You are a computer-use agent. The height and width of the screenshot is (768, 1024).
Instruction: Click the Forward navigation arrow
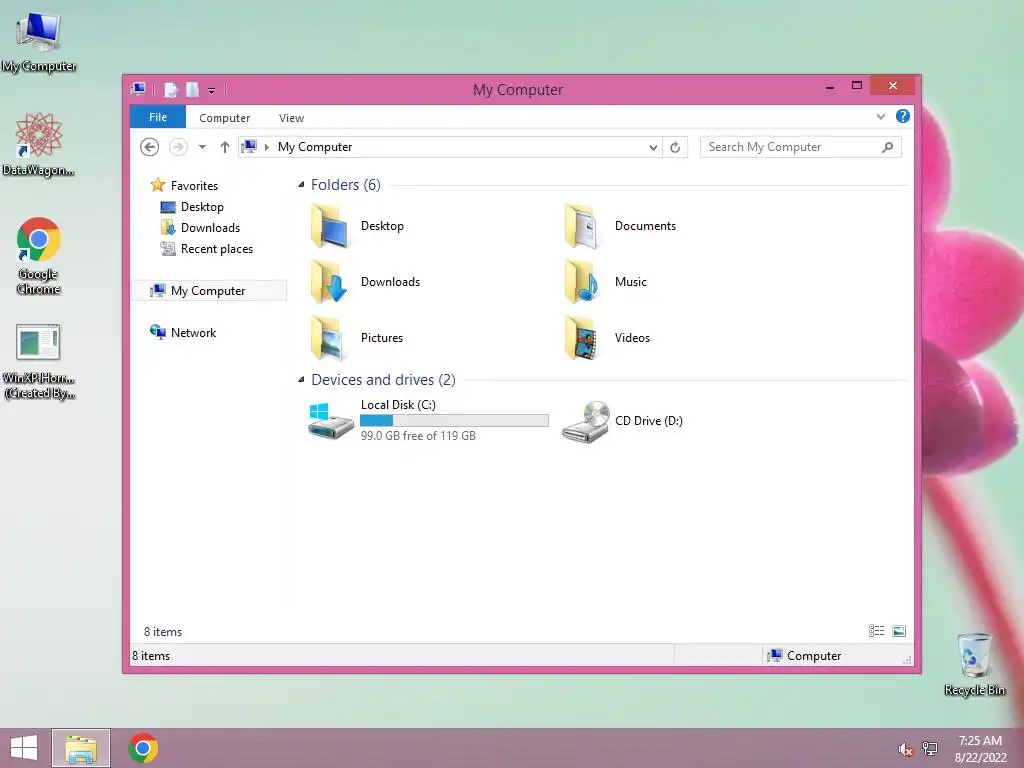[x=178, y=147]
